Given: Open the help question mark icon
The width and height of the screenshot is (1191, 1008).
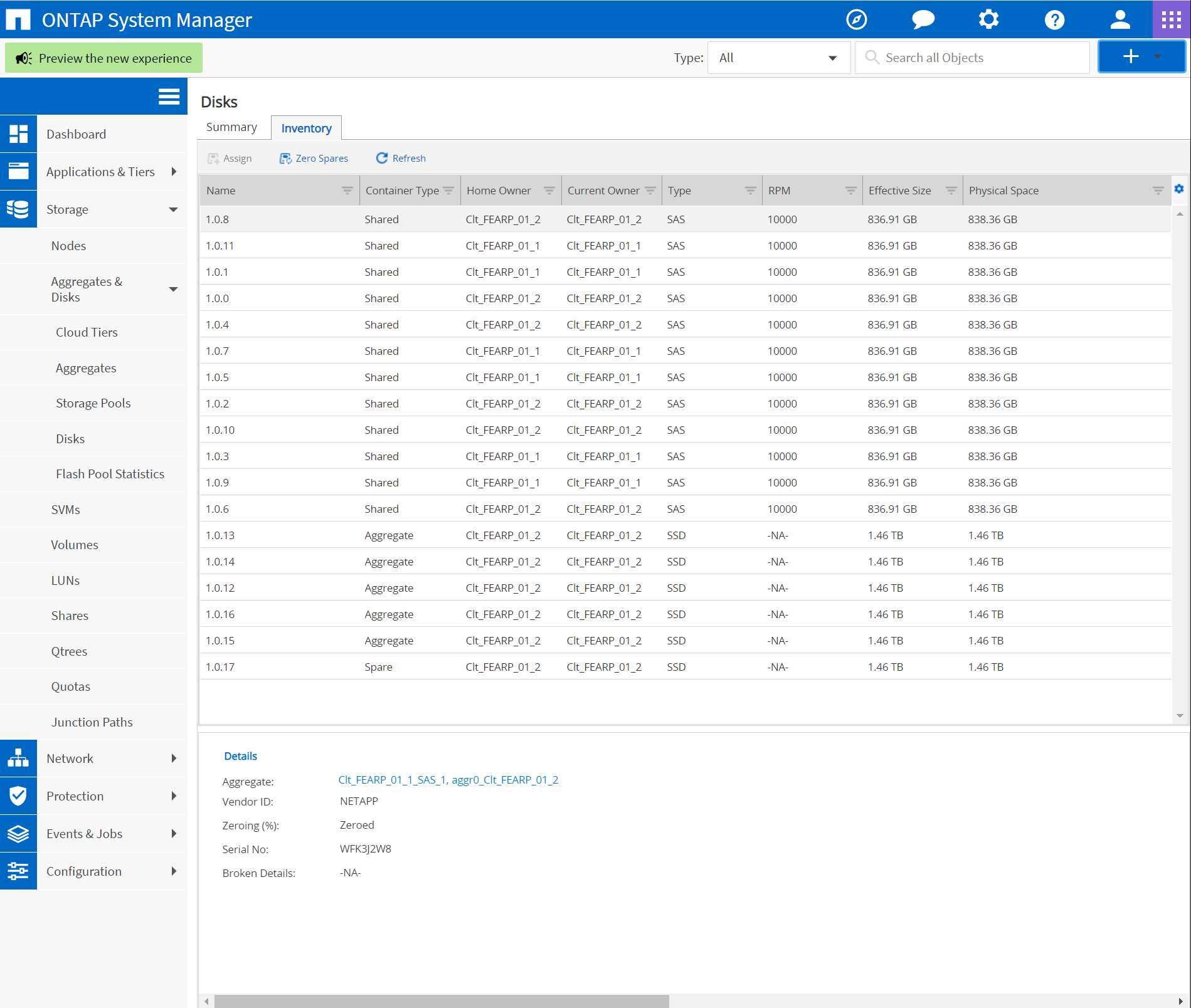Looking at the screenshot, I should point(1054,19).
